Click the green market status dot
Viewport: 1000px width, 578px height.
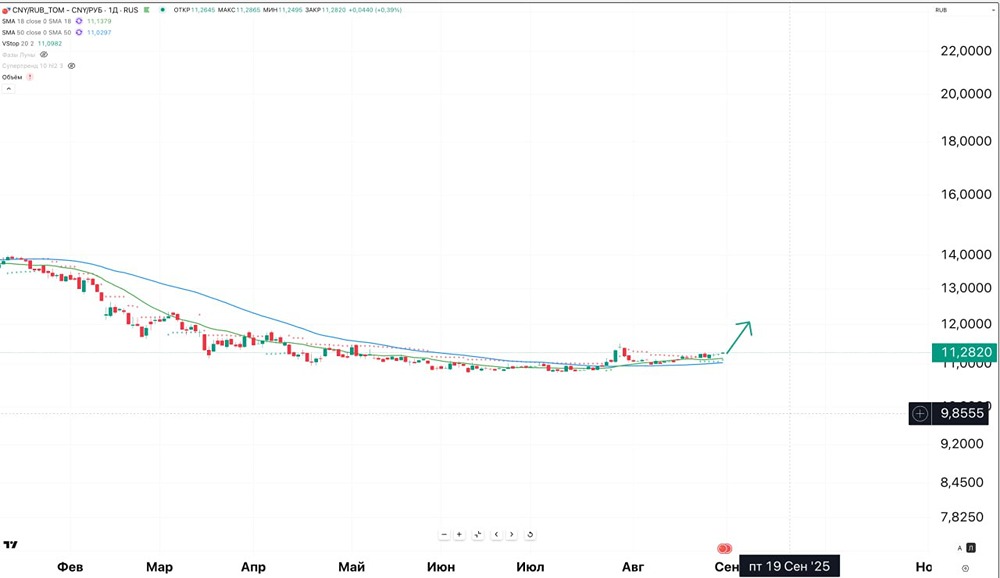(163, 10)
